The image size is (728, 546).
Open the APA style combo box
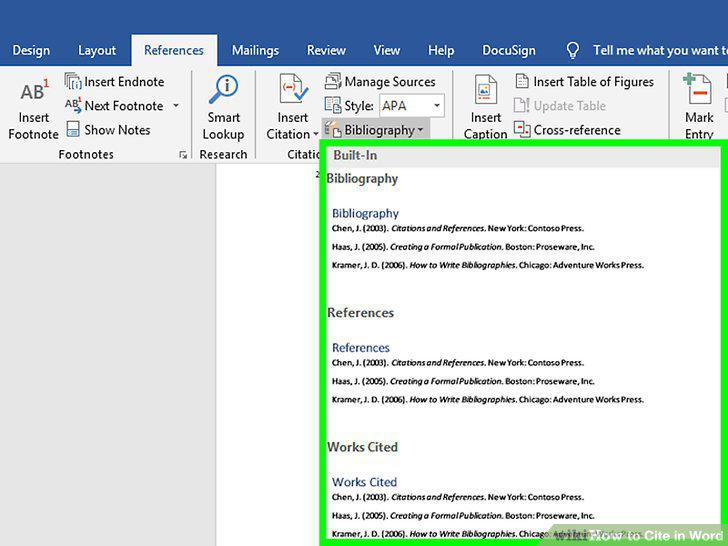[x=412, y=105]
